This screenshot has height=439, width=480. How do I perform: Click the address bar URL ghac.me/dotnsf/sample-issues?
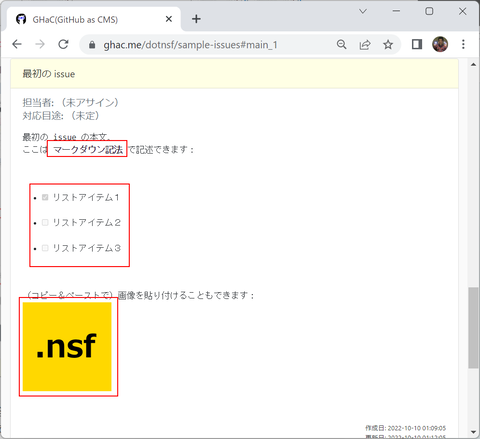click(190, 45)
